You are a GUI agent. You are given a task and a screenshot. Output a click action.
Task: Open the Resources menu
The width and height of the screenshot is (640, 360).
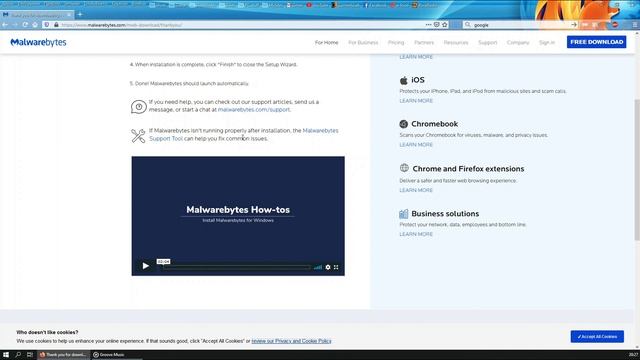pos(456,42)
